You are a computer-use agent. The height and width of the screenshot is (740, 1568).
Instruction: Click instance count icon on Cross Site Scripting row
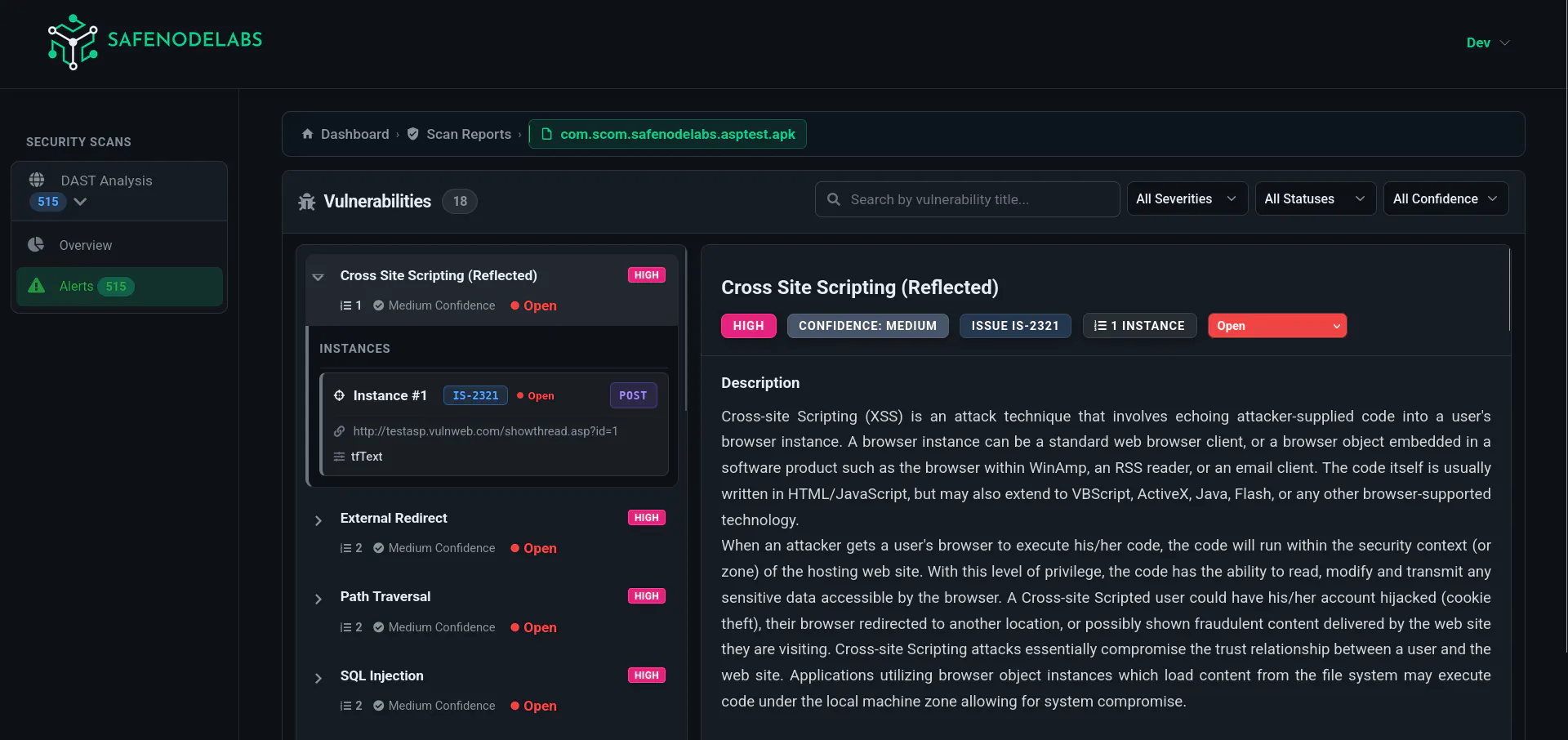(x=346, y=305)
